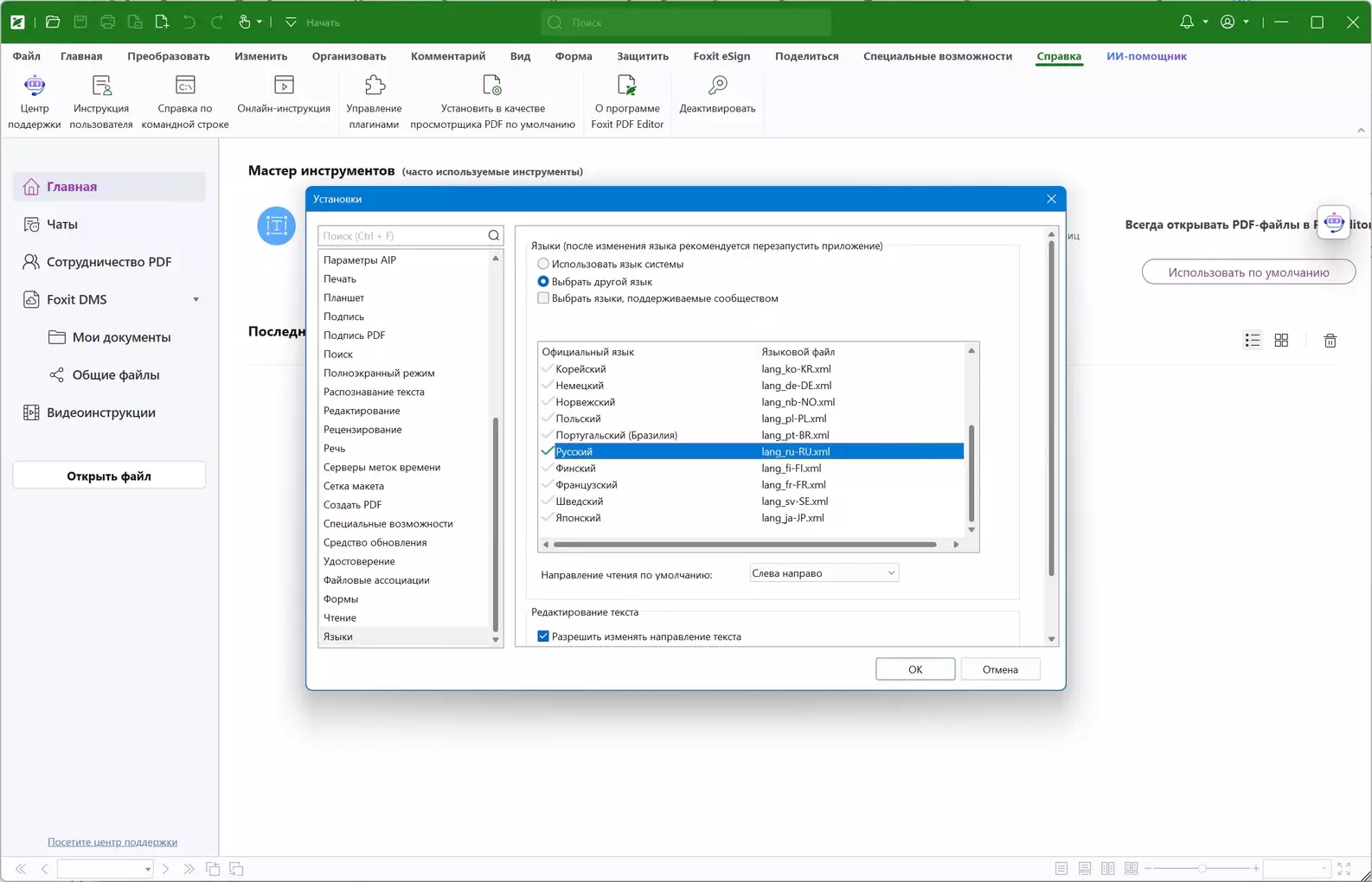This screenshot has height=882, width=1372.
Task: Click the Manage Plugins (Управление плагинами) icon
Action: tap(374, 86)
